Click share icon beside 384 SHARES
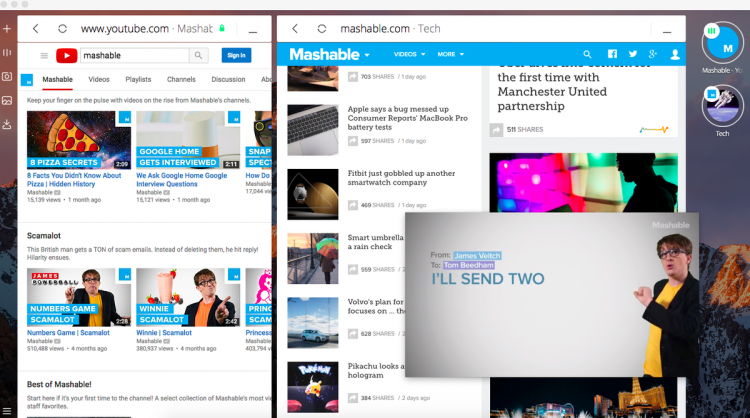Image resolution: width=750 pixels, height=418 pixels. tap(353, 398)
